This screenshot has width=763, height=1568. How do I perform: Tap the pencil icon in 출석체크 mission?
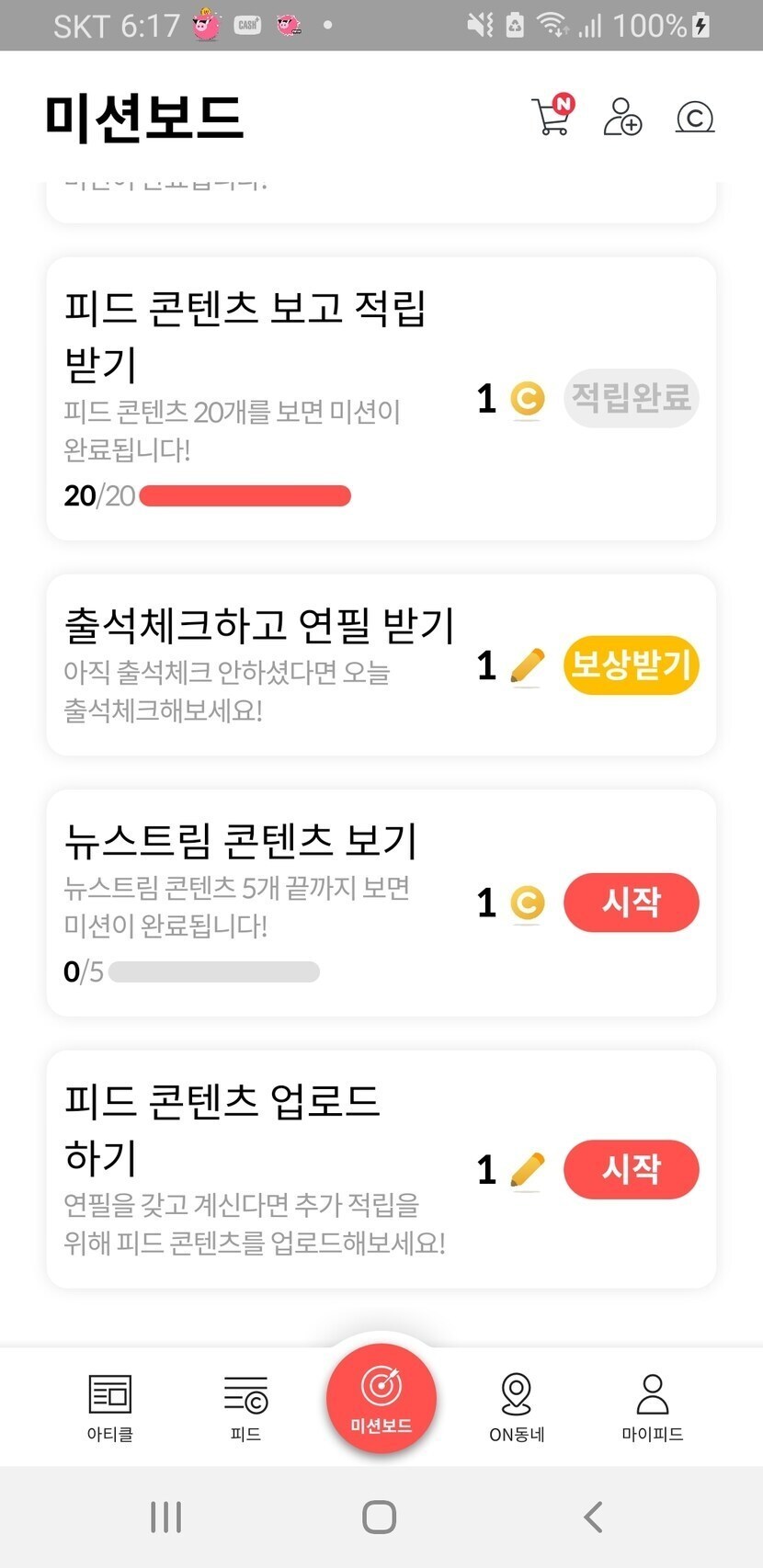(527, 666)
